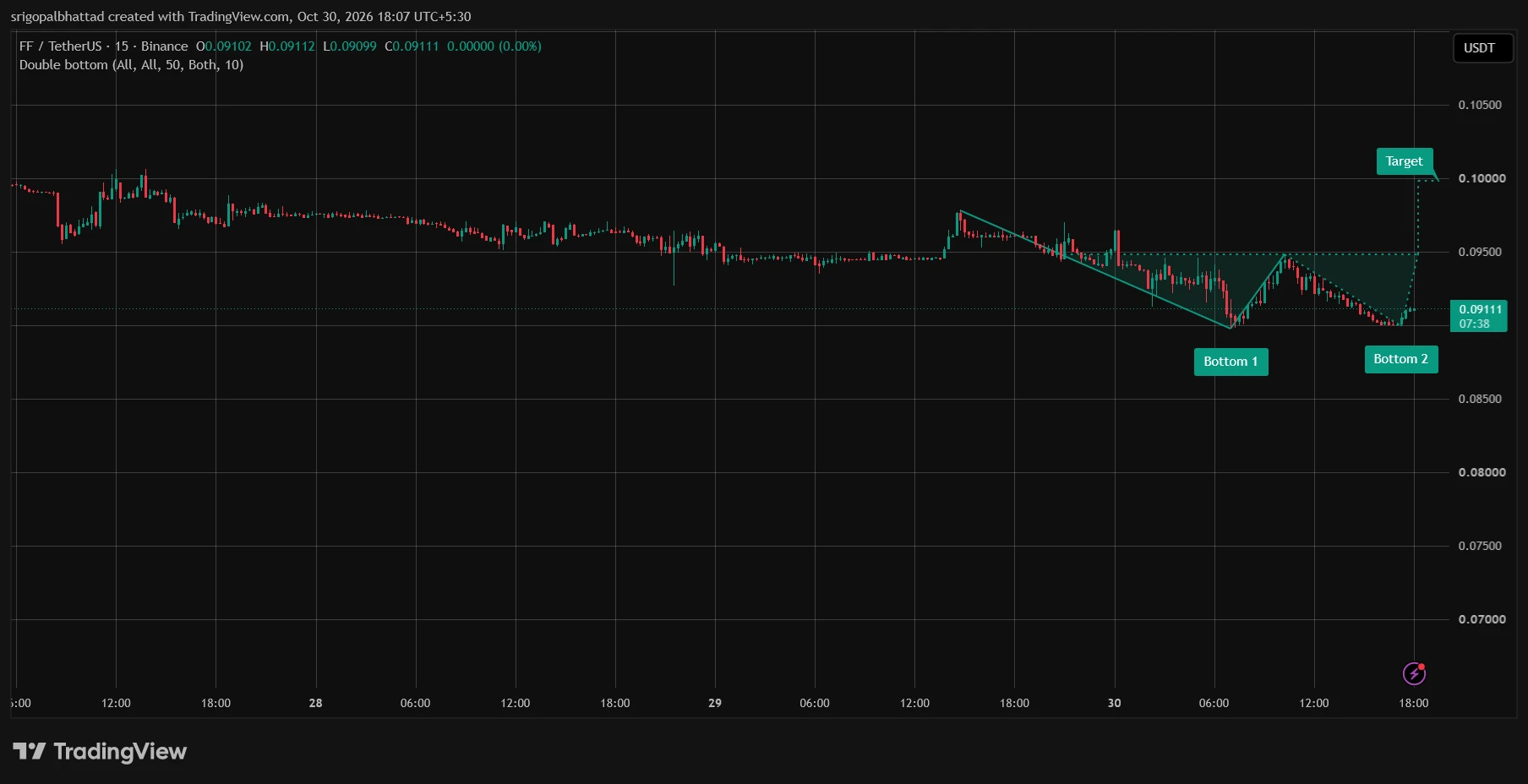
Task: Select the Double bottom indicator legend
Action: pyautogui.click(x=131, y=65)
